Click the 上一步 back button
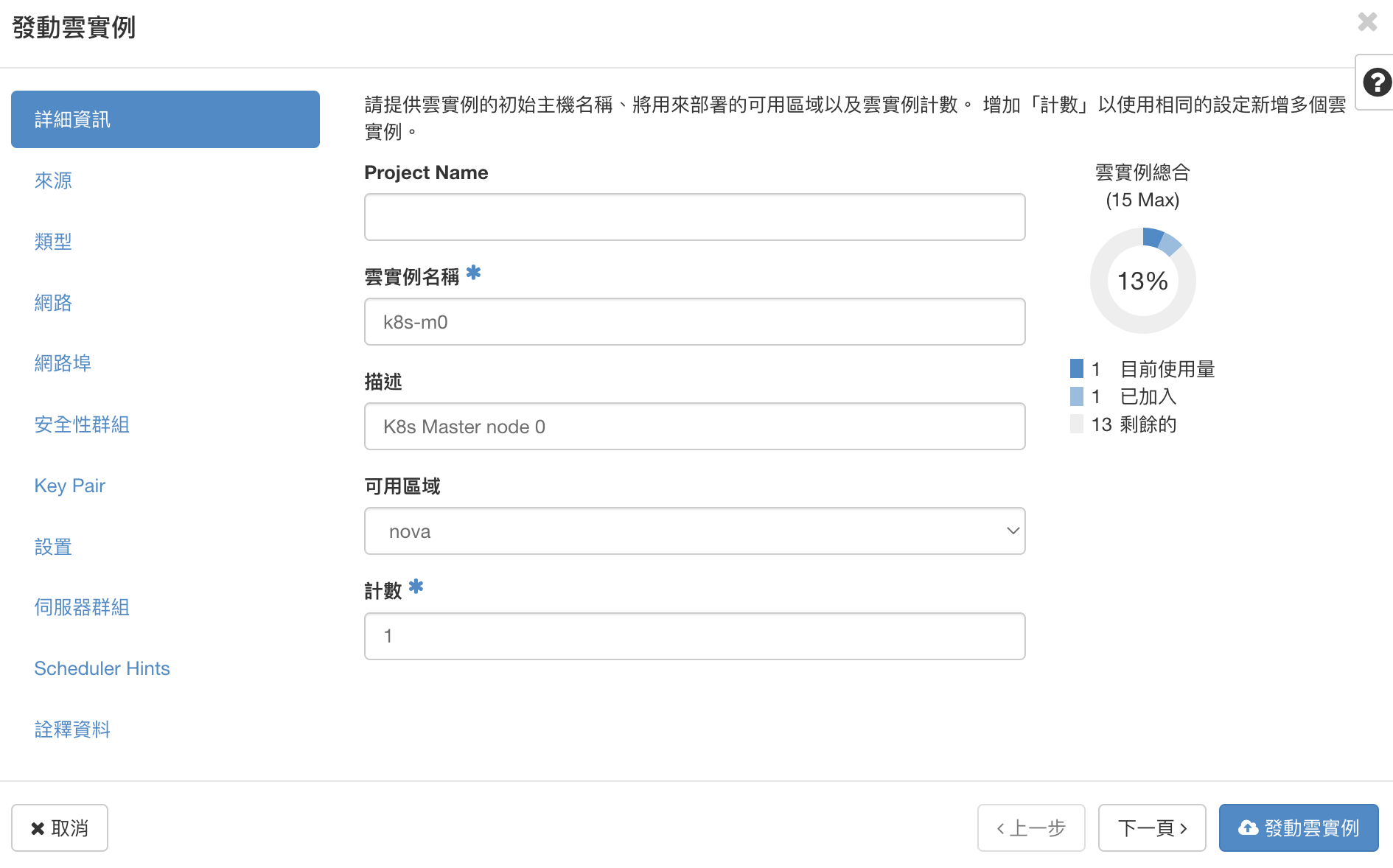 [1030, 827]
